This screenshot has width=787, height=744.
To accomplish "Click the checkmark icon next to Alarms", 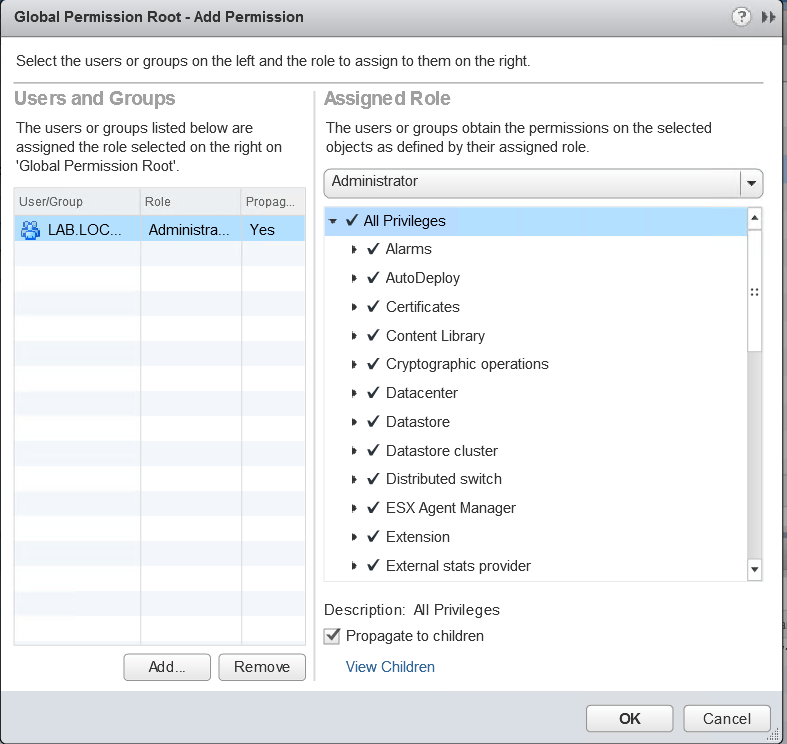I will pos(374,249).
